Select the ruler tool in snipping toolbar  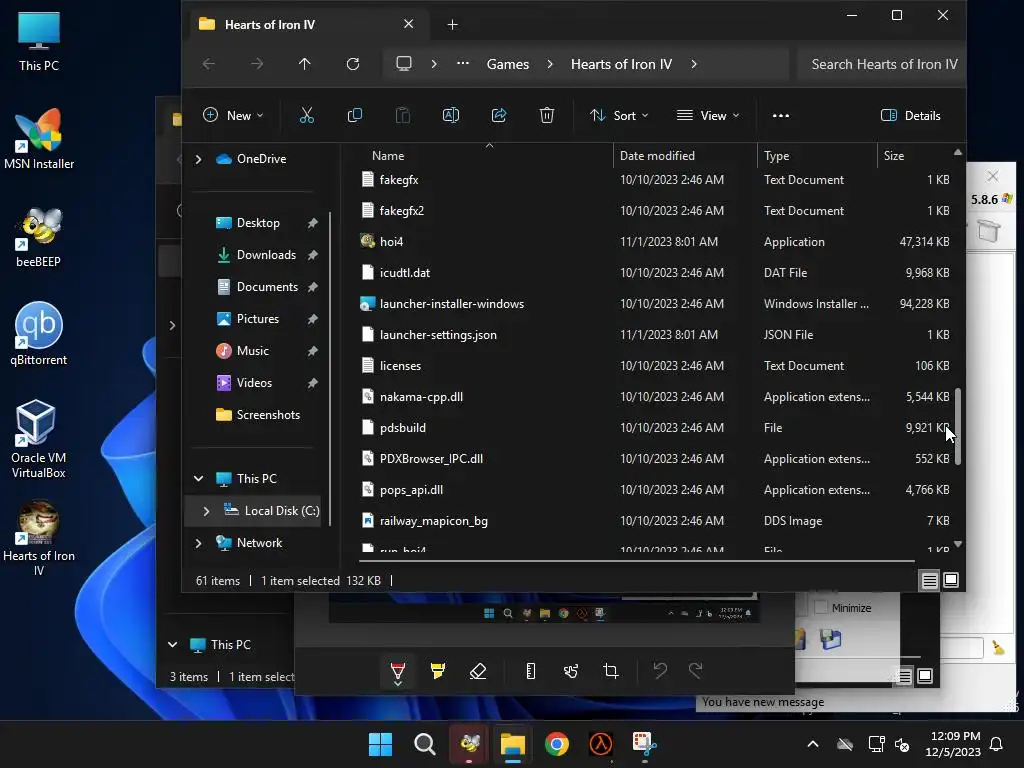pyautogui.click(x=531, y=671)
